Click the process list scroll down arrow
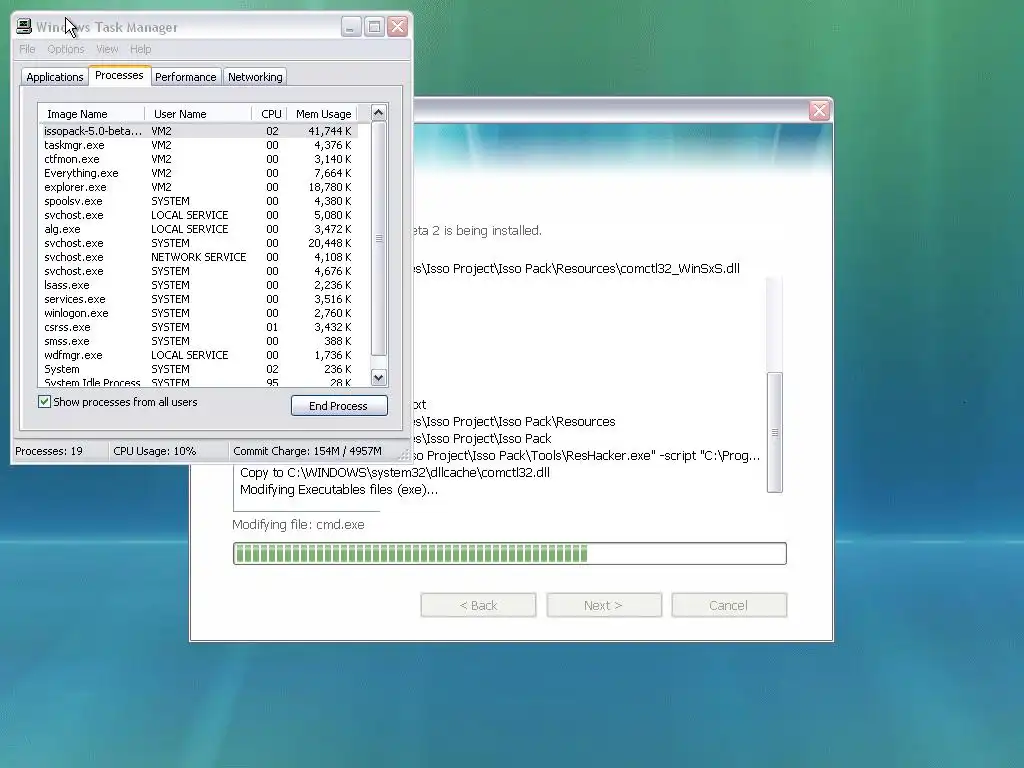Screen dimensions: 1024x768 pos(379,377)
